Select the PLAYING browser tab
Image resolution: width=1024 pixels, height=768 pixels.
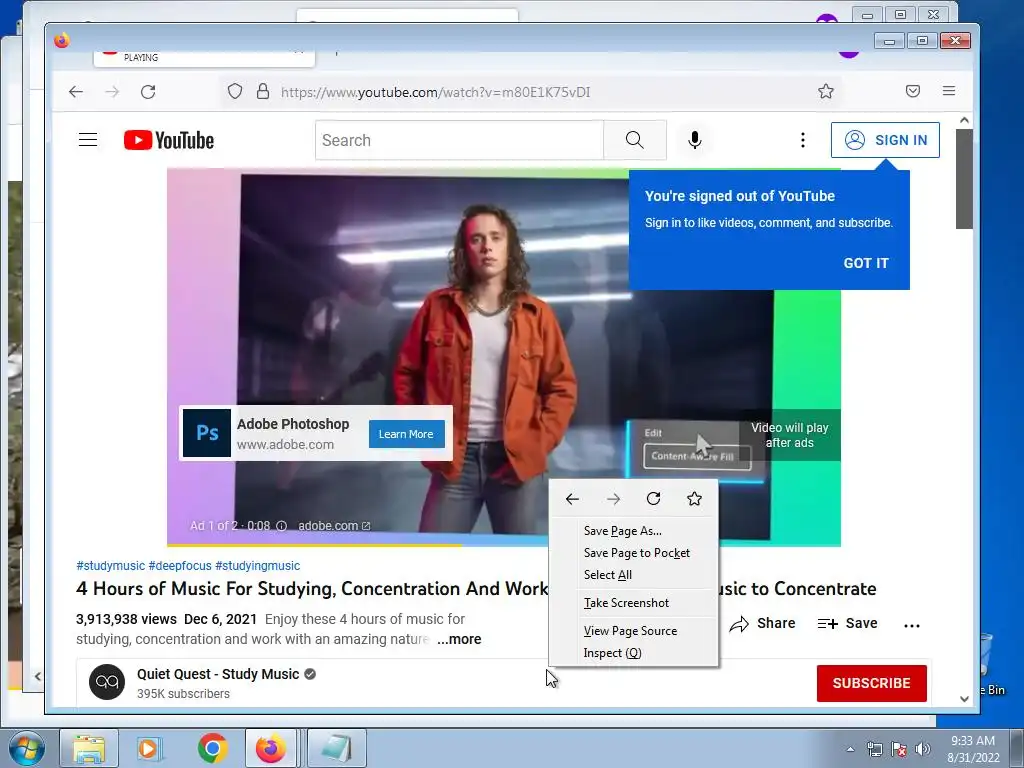(x=204, y=57)
